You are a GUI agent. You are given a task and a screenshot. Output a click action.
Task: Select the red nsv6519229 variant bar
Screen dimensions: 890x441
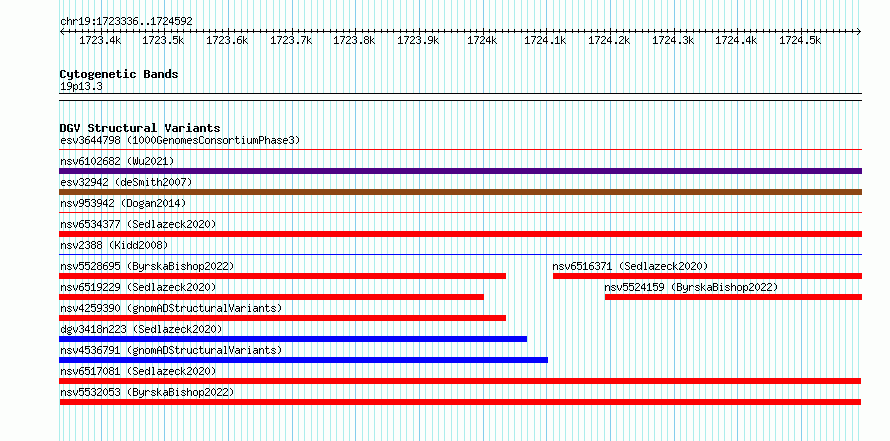[x=271, y=297]
